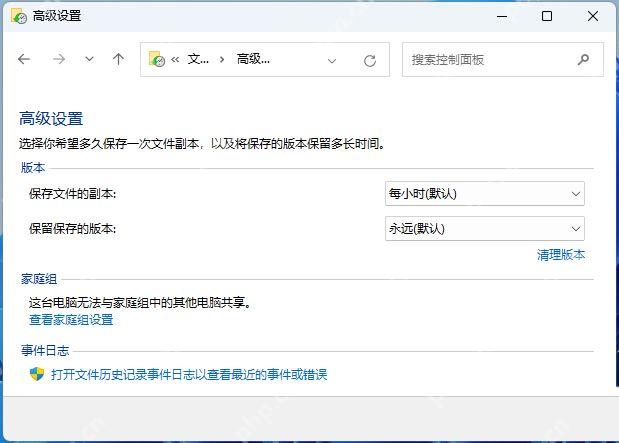This screenshot has height=443, width=619.
Task: Focus the 搜索控制面板 search box
Action: [503, 60]
